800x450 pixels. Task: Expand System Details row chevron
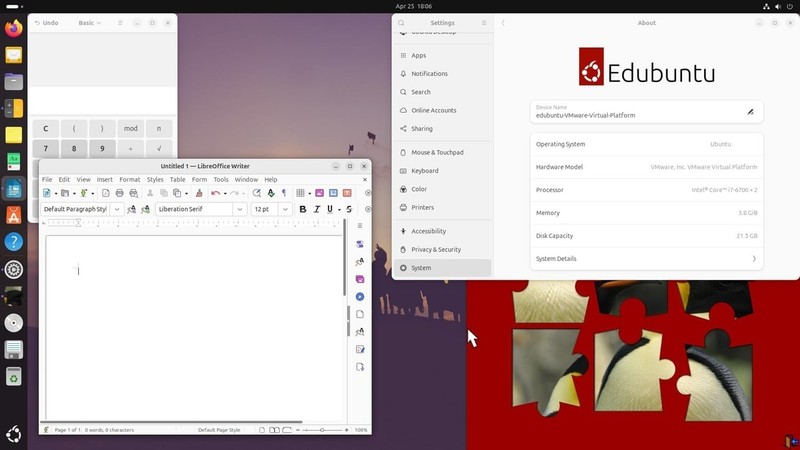pyautogui.click(x=754, y=259)
